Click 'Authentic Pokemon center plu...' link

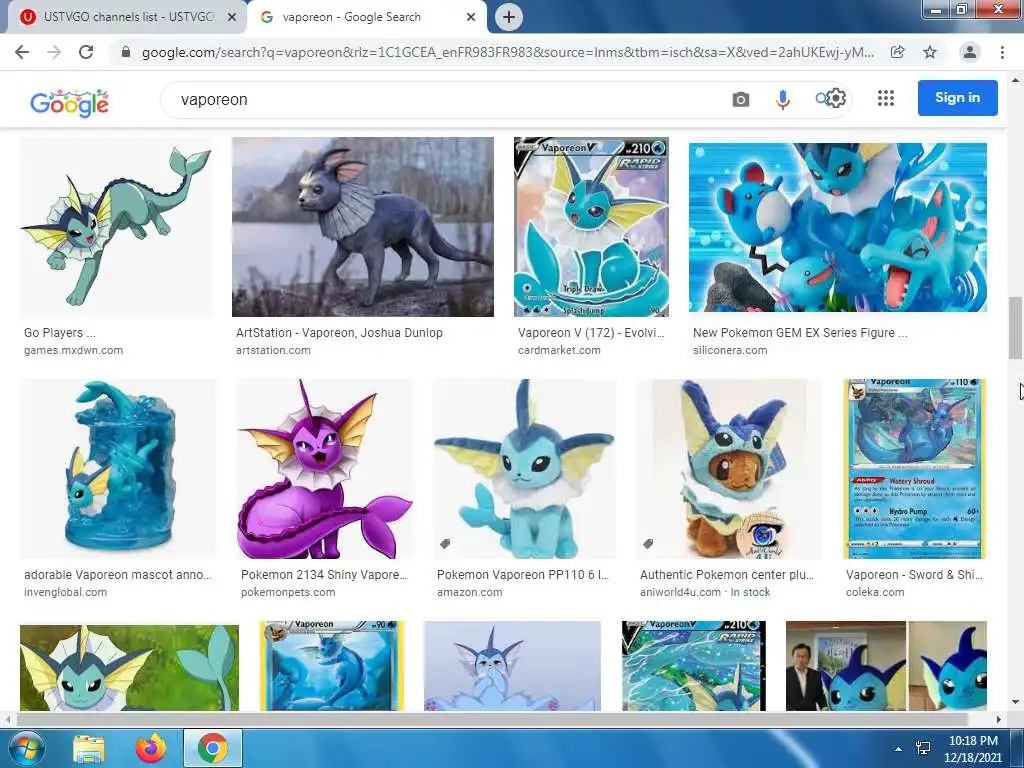727,575
